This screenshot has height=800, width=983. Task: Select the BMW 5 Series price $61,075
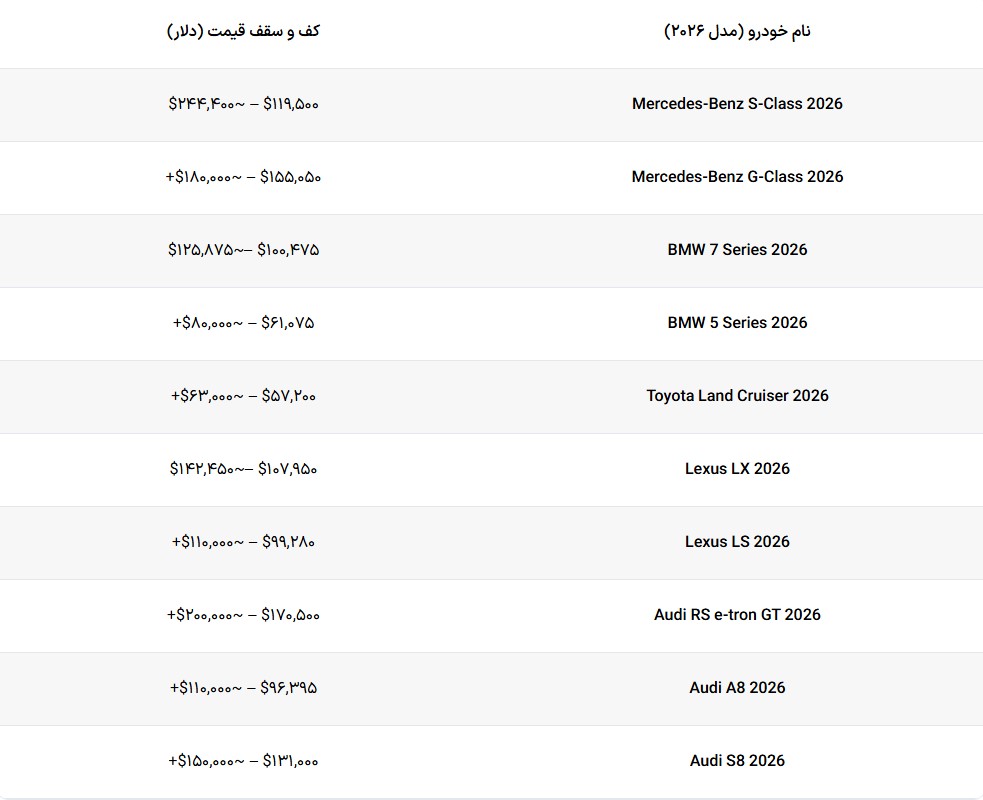(x=244, y=323)
